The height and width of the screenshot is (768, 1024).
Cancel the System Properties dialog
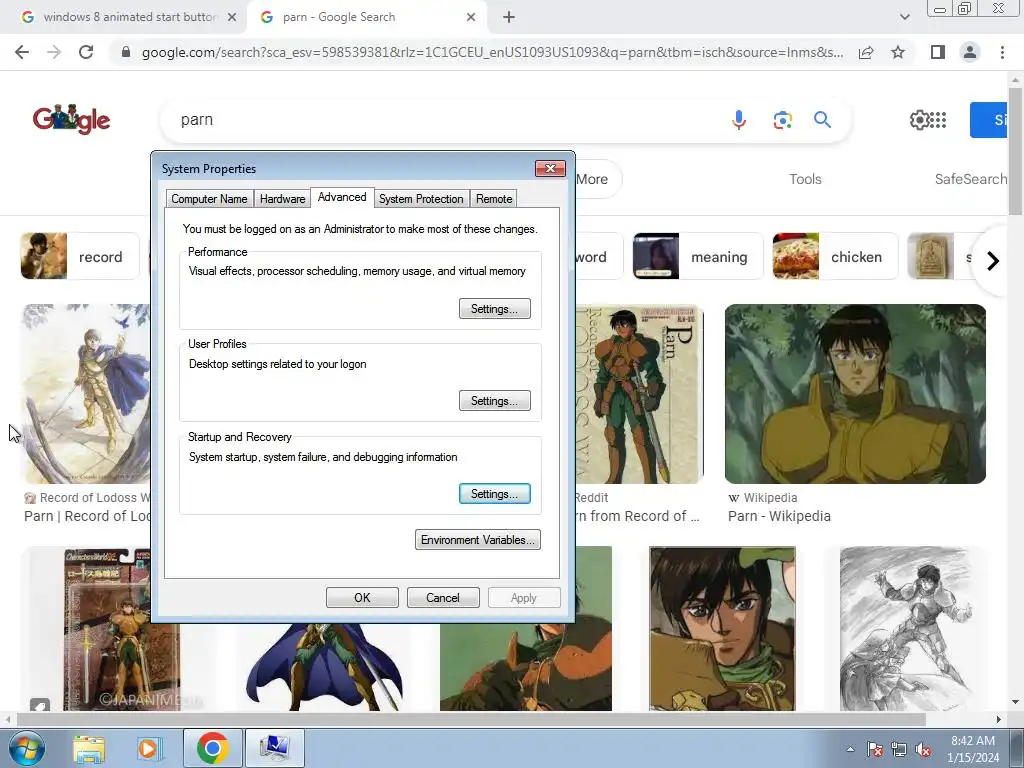443,598
